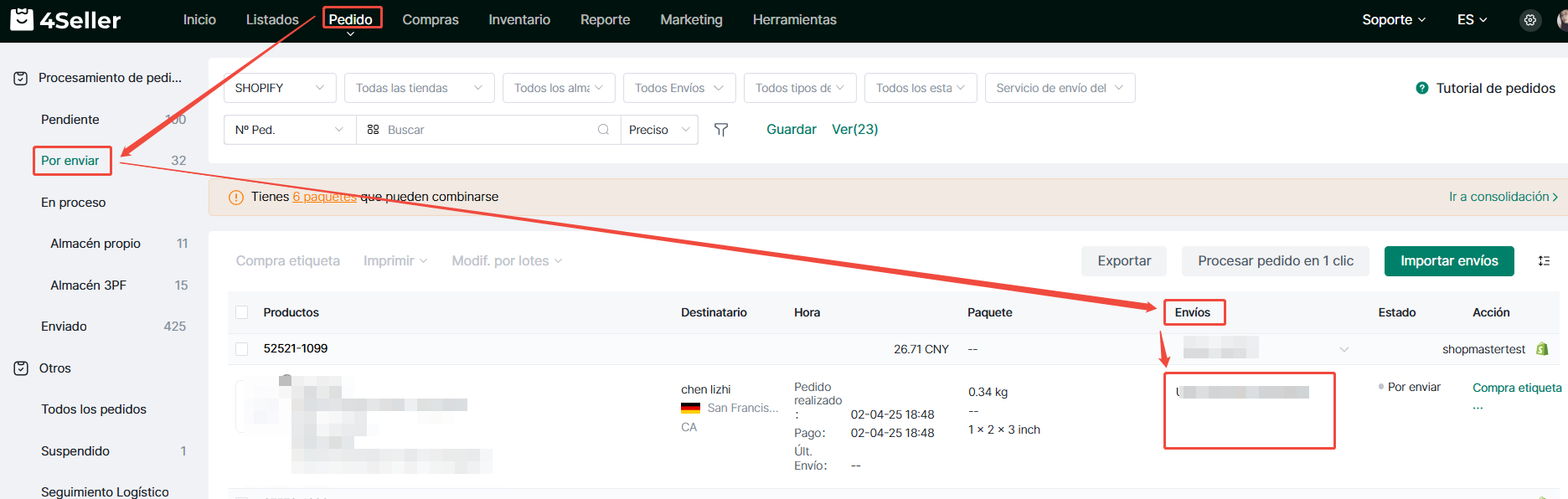Click the Tutorial de pedidos help icon
Viewport: 1568px width, 499px height.
[x=1421, y=88]
